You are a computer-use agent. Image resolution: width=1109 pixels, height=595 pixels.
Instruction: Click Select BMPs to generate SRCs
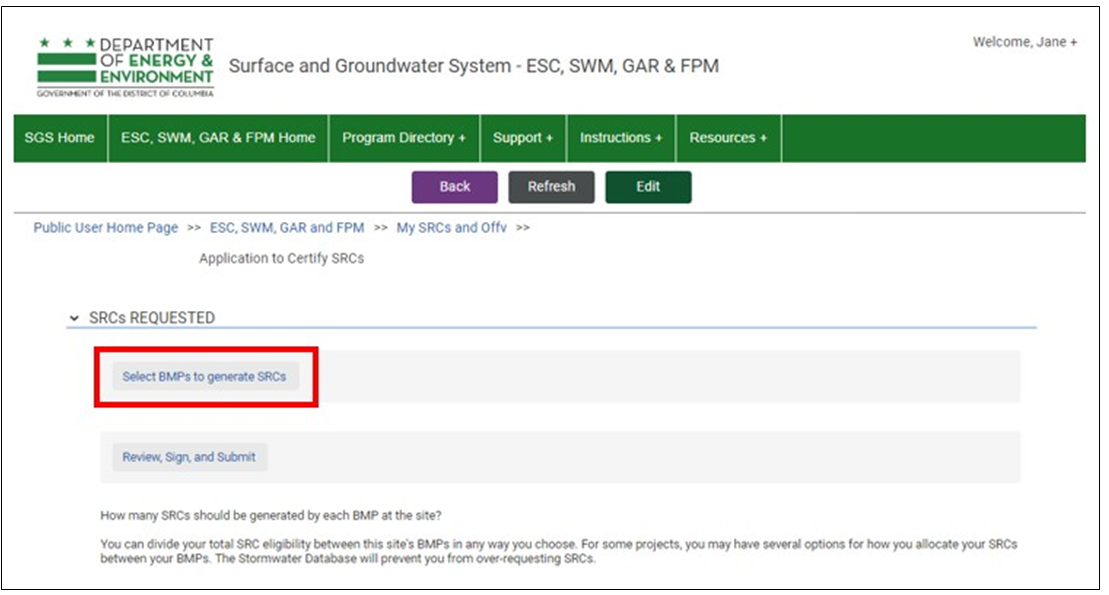(204, 377)
